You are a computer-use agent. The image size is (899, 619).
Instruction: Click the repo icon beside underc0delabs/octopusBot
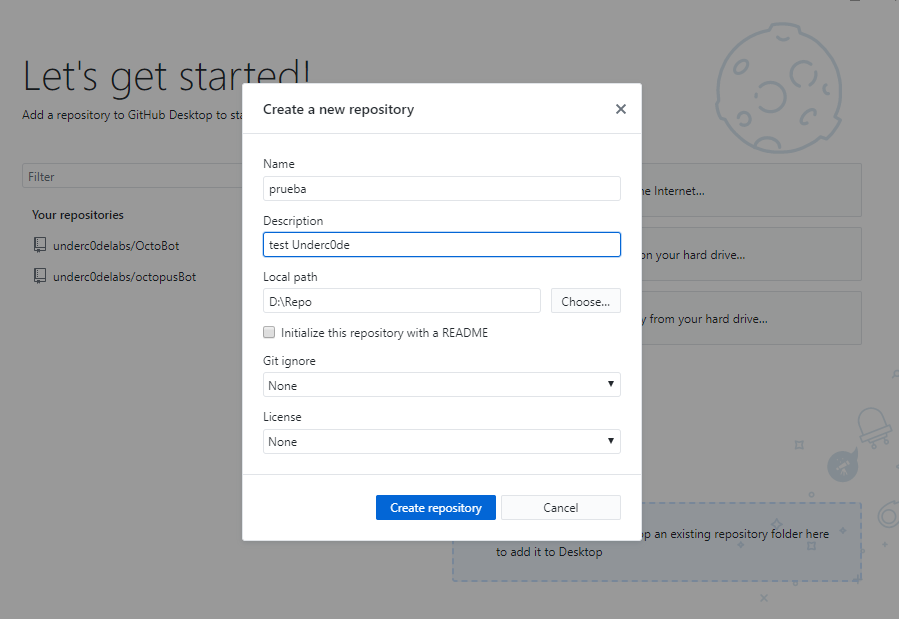(x=40, y=276)
